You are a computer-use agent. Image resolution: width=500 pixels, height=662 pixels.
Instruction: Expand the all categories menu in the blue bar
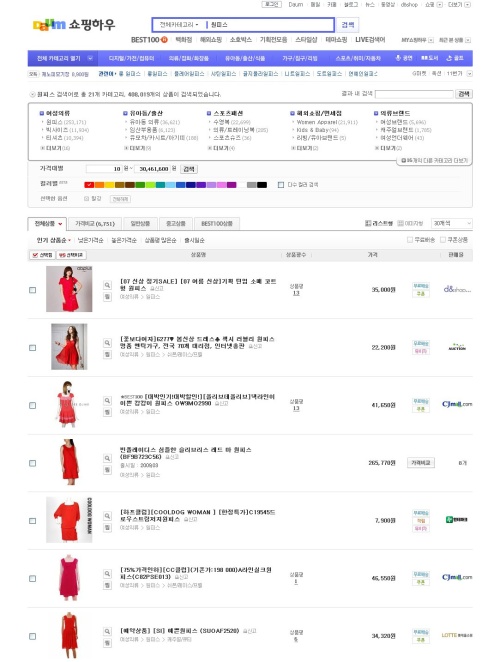click(65, 58)
